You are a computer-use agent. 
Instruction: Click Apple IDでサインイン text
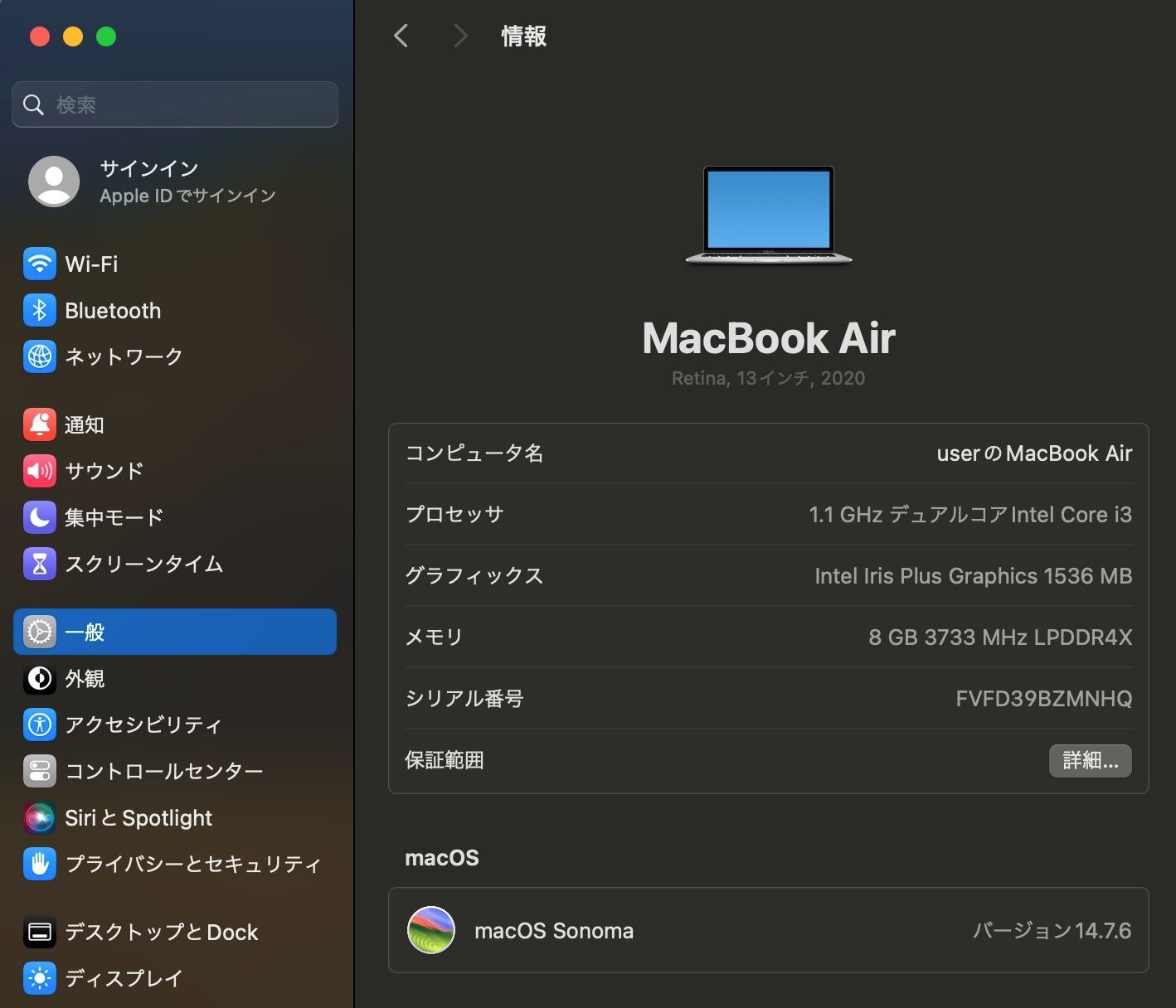187,196
